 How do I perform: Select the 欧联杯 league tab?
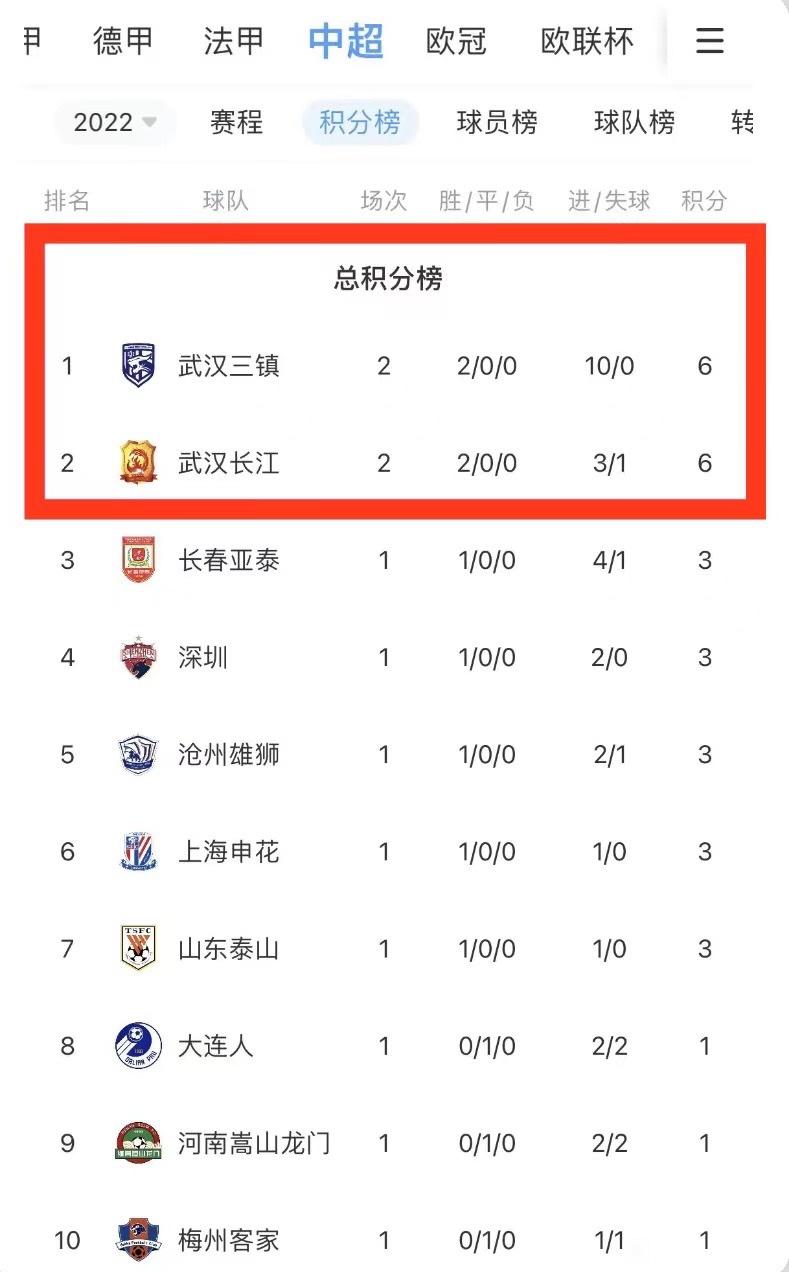[x=587, y=40]
